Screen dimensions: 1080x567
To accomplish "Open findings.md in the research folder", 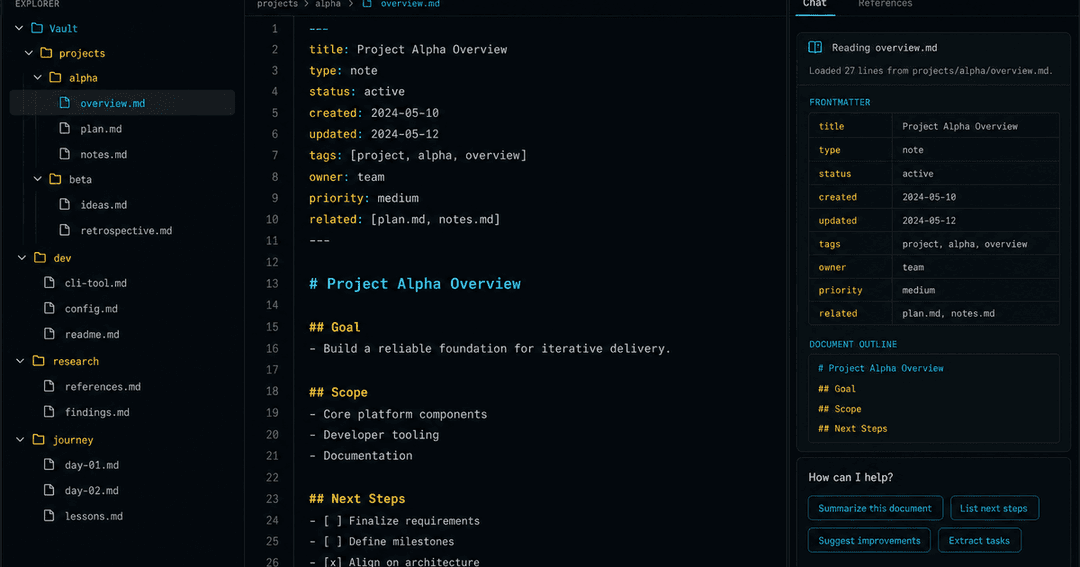I will click(x=97, y=412).
